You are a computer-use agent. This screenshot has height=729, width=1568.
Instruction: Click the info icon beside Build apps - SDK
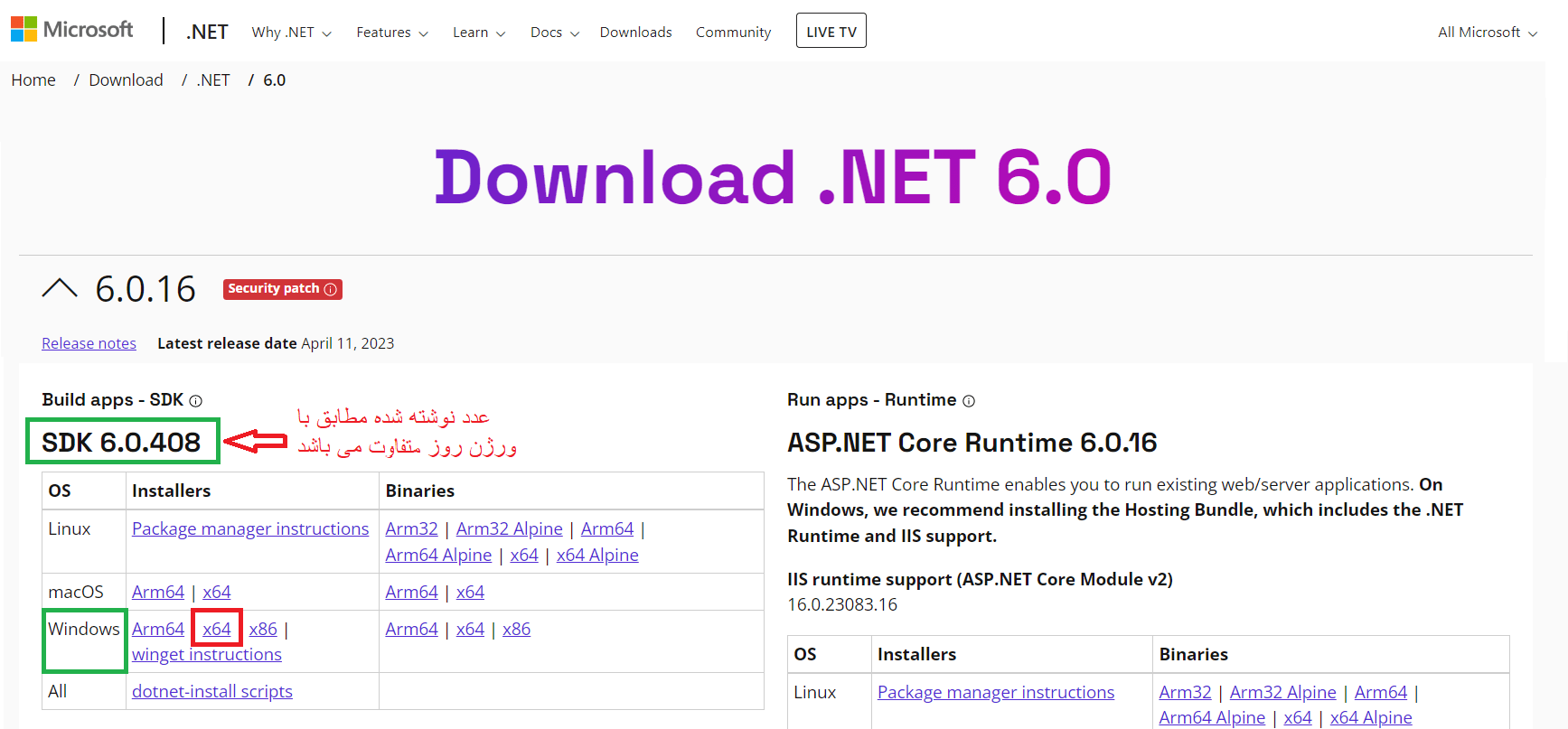coord(196,401)
